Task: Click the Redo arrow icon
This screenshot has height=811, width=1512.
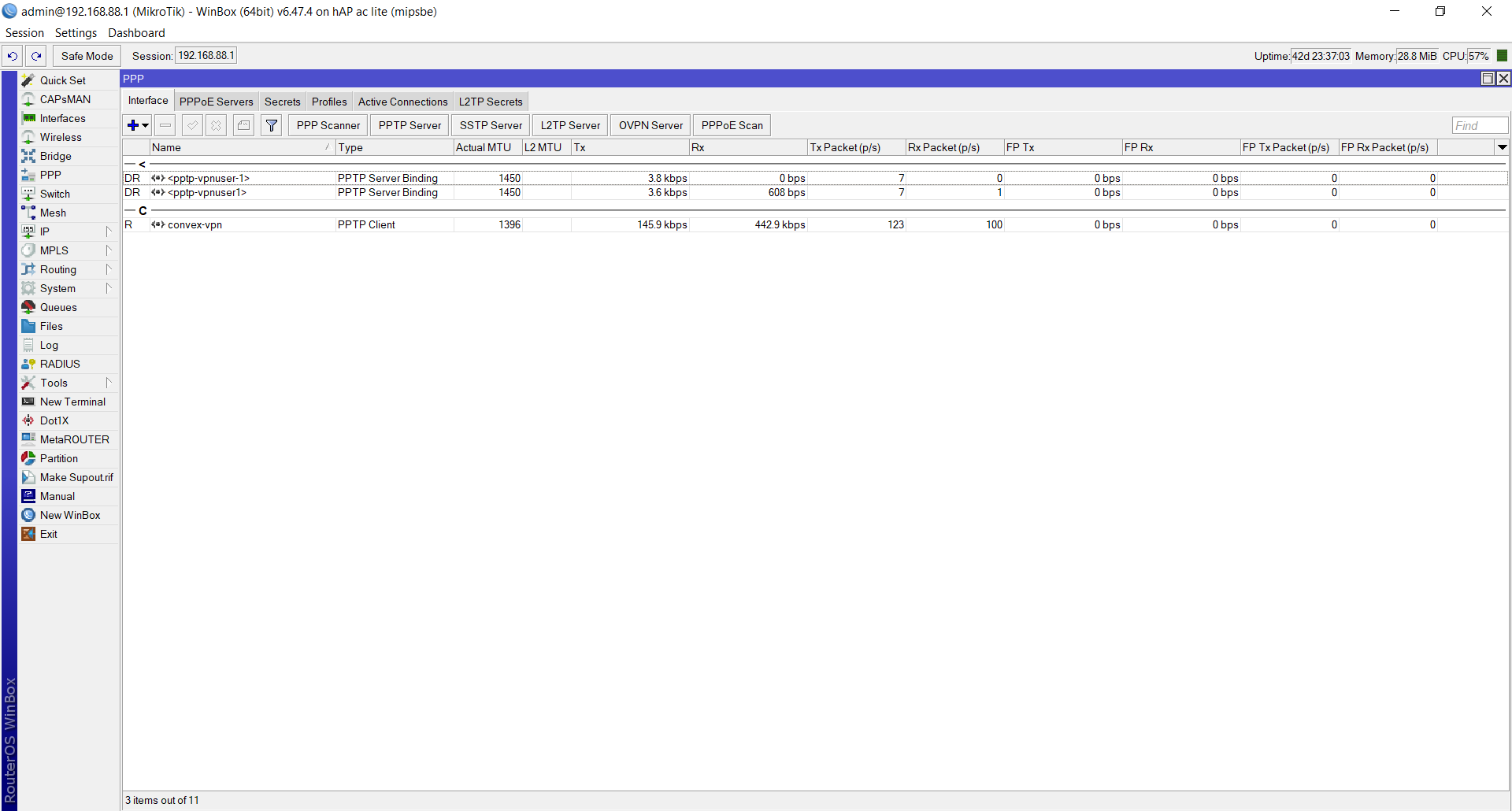Action: tap(36, 56)
